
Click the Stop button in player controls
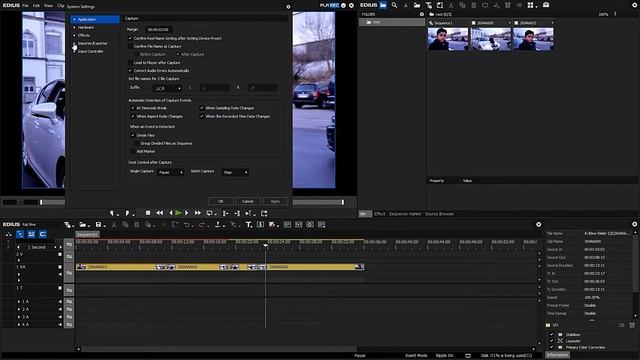coord(148,213)
